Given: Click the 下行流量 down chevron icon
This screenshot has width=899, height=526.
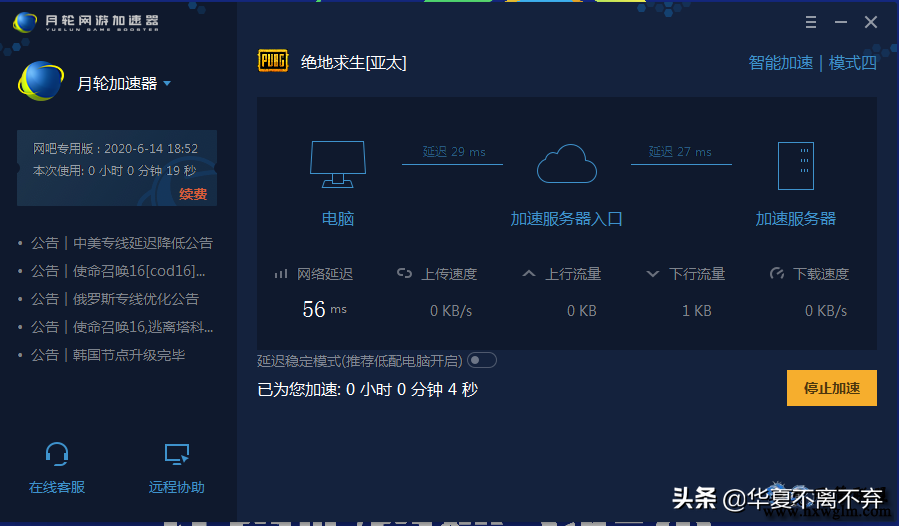Looking at the screenshot, I should [652, 274].
